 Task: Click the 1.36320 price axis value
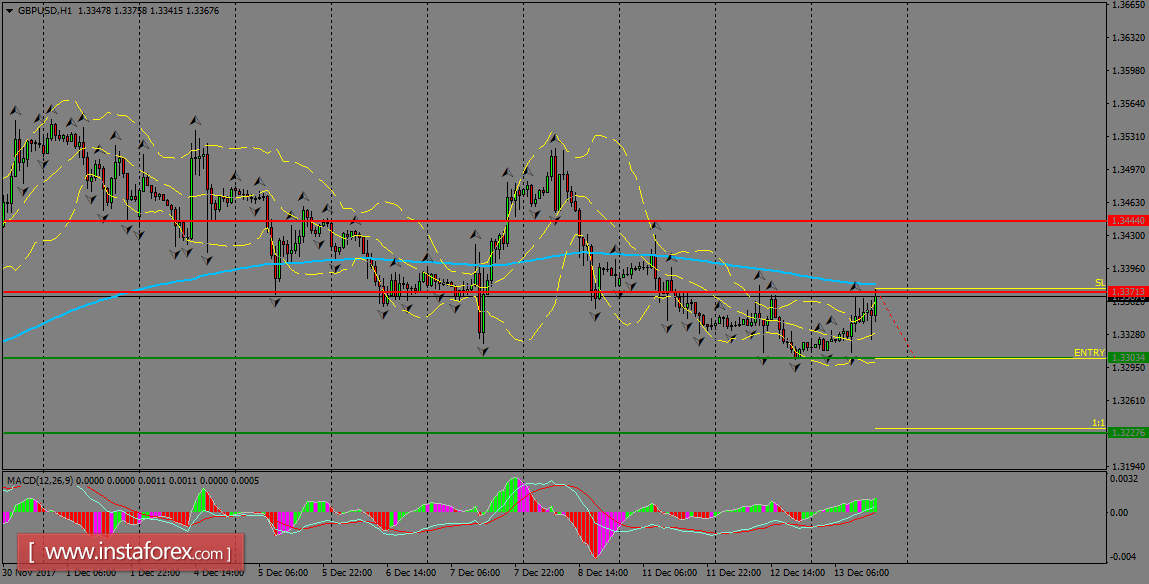[x=1128, y=37]
